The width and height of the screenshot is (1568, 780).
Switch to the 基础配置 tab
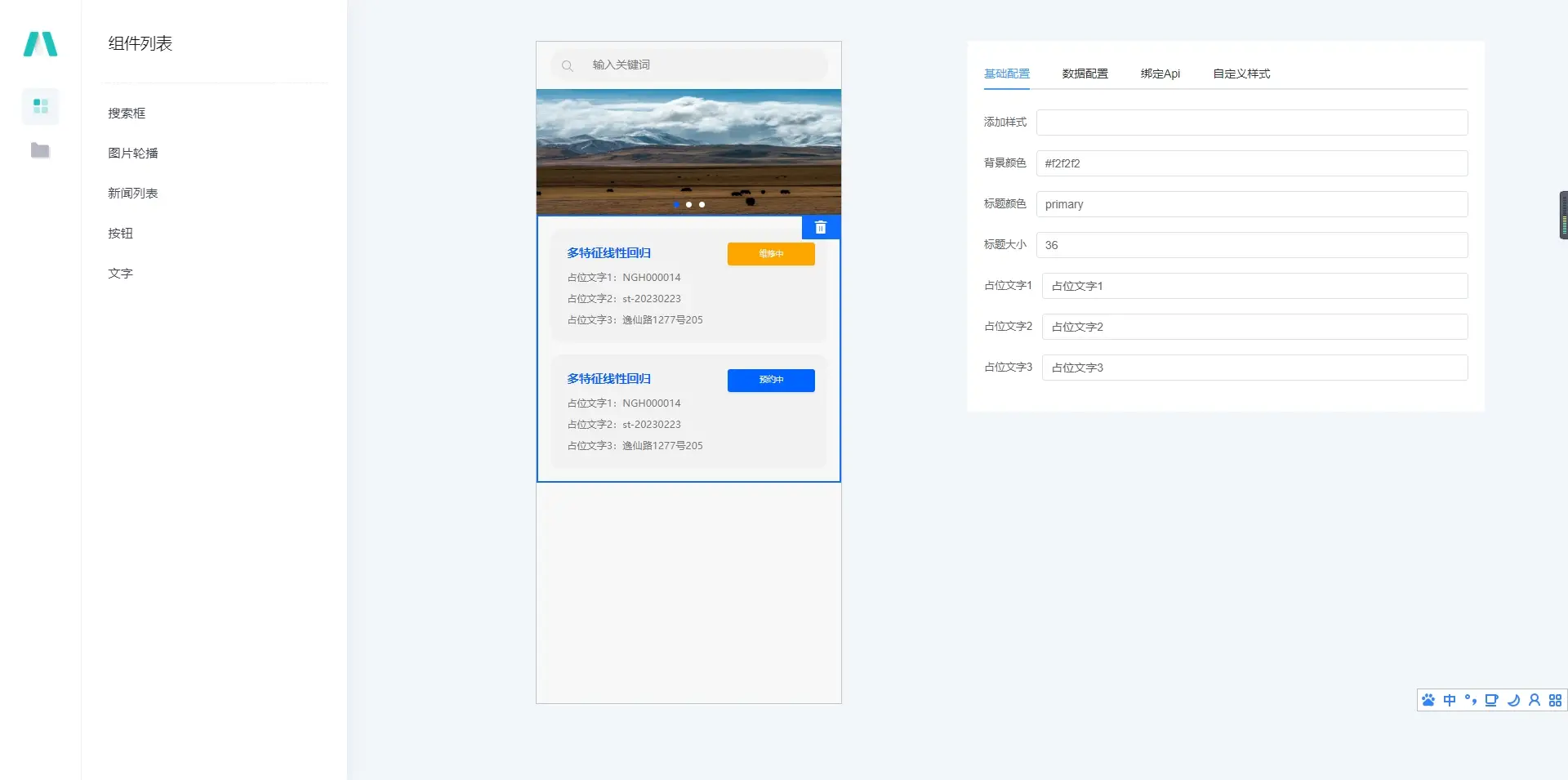click(1006, 74)
